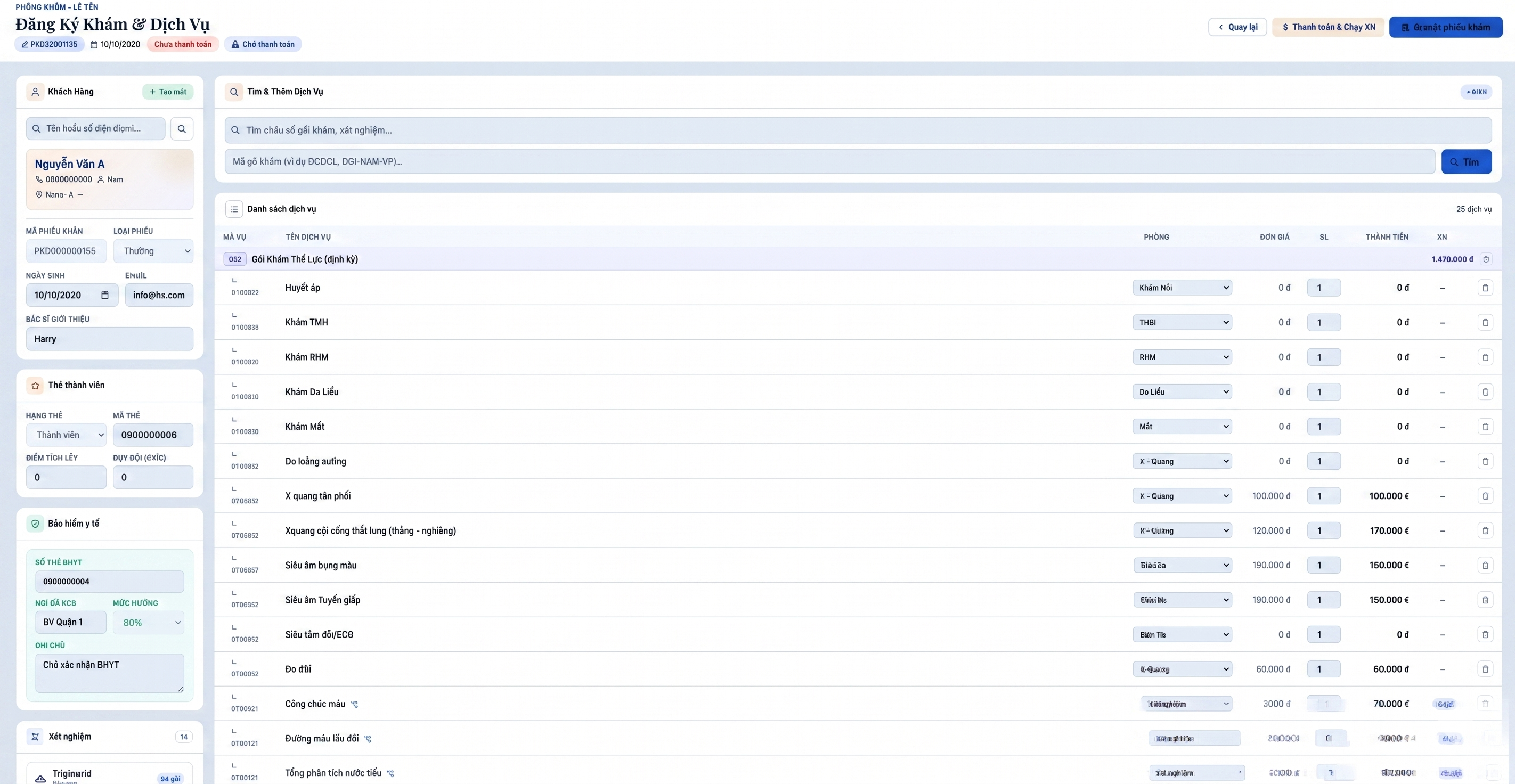This screenshot has height=784, width=1515.
Task: Click the lab icon next to Đường máu row
Action: pos(368,739)
